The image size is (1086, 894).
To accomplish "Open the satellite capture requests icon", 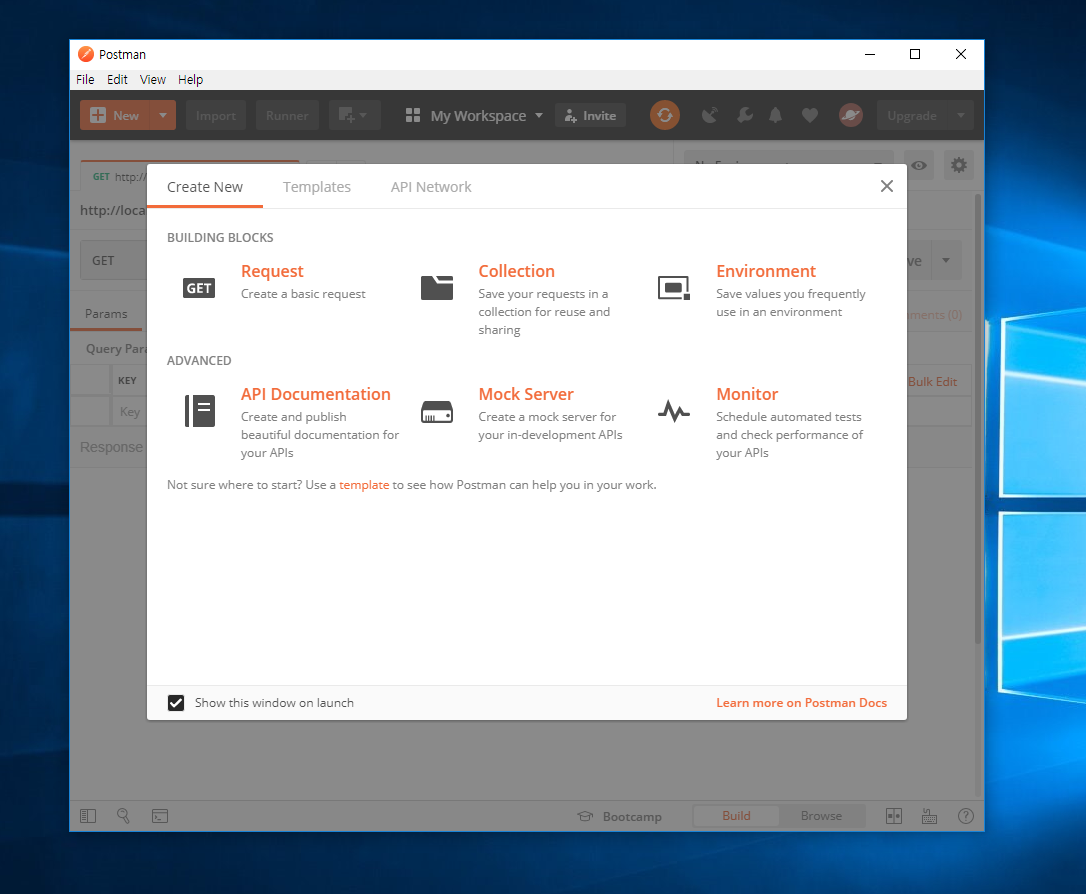I will click(x=710, y=115).
